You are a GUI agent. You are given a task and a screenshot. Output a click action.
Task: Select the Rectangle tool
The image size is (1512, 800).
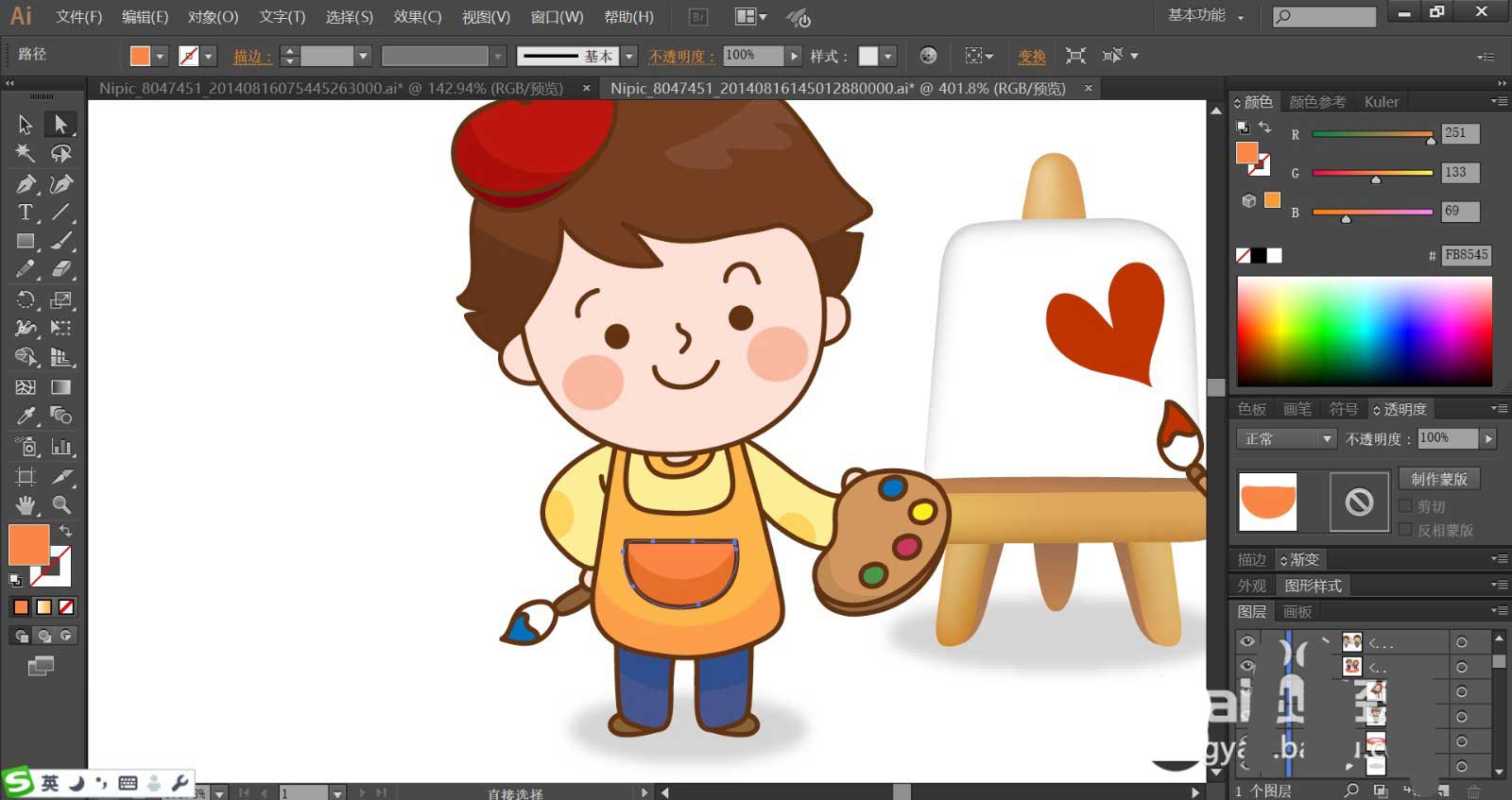pyautogui.click(x=26, y=242)
